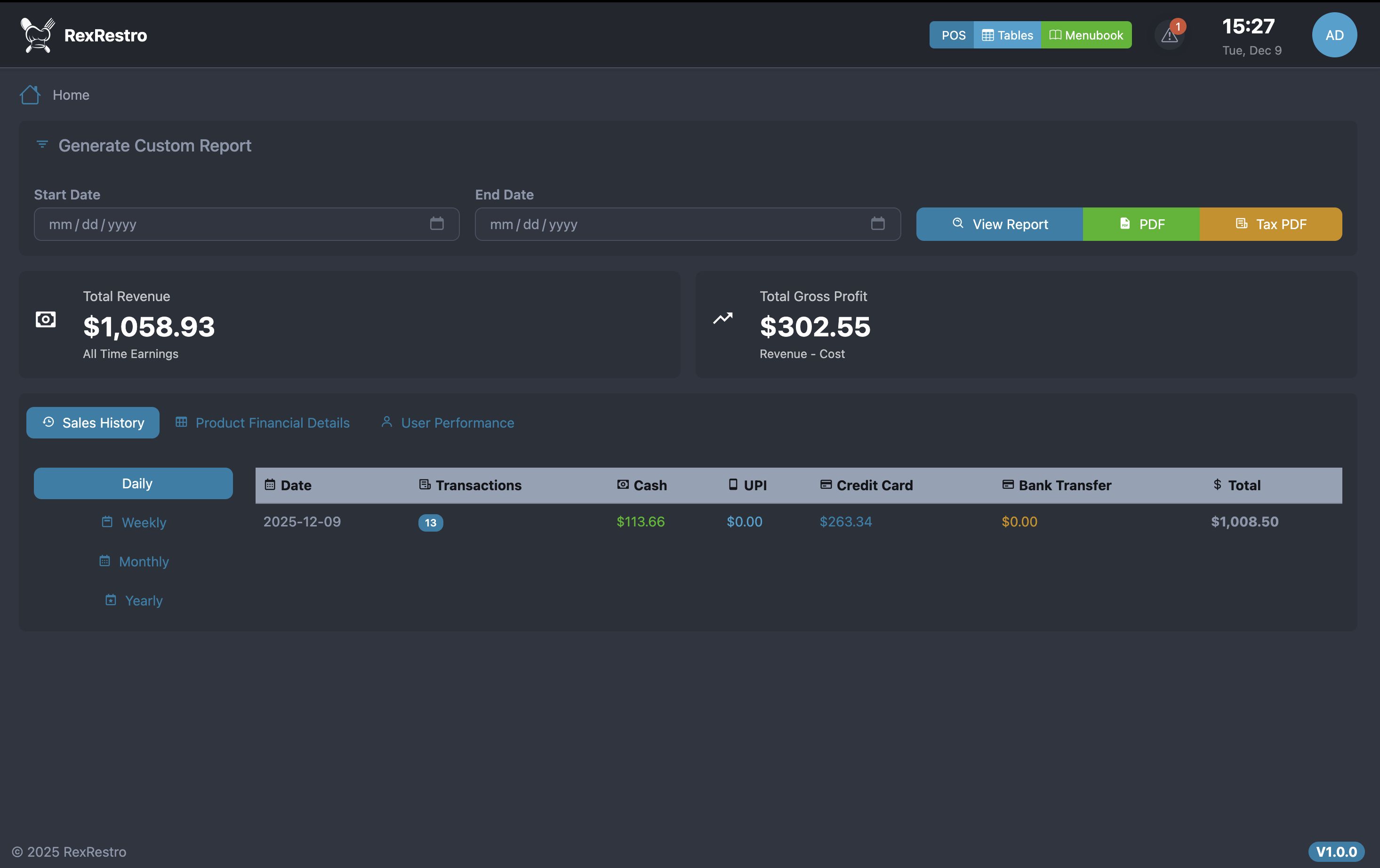This screenshot has height=868, width=1380.
Task: Open the End Date calendar picker icon
Action: point(877,223)
